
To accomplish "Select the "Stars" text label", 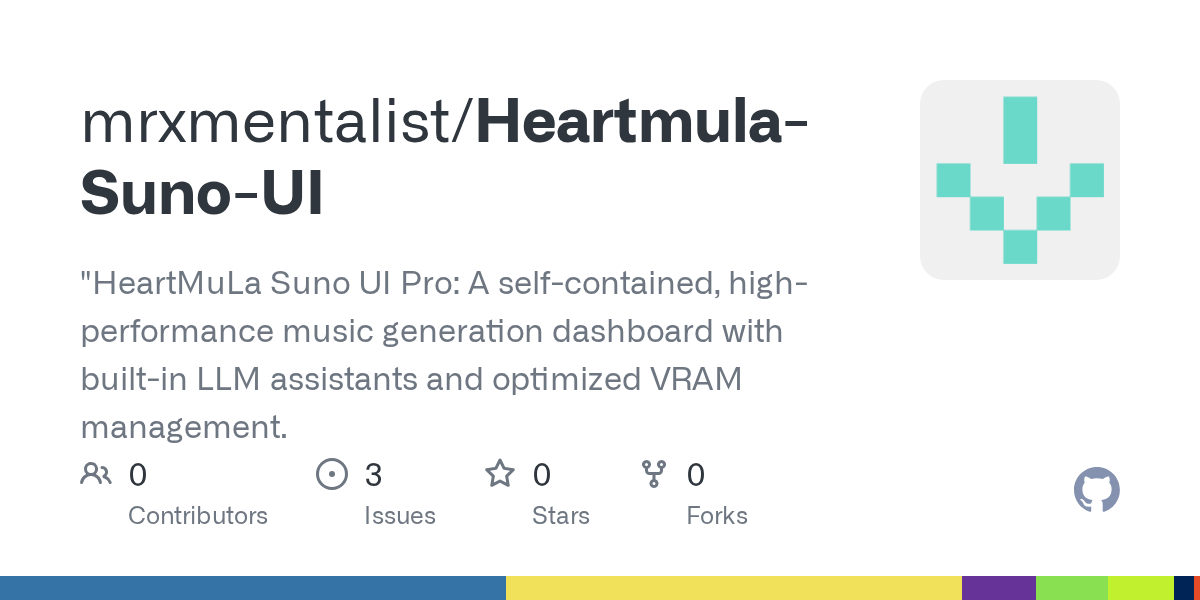I will [561, 516].
